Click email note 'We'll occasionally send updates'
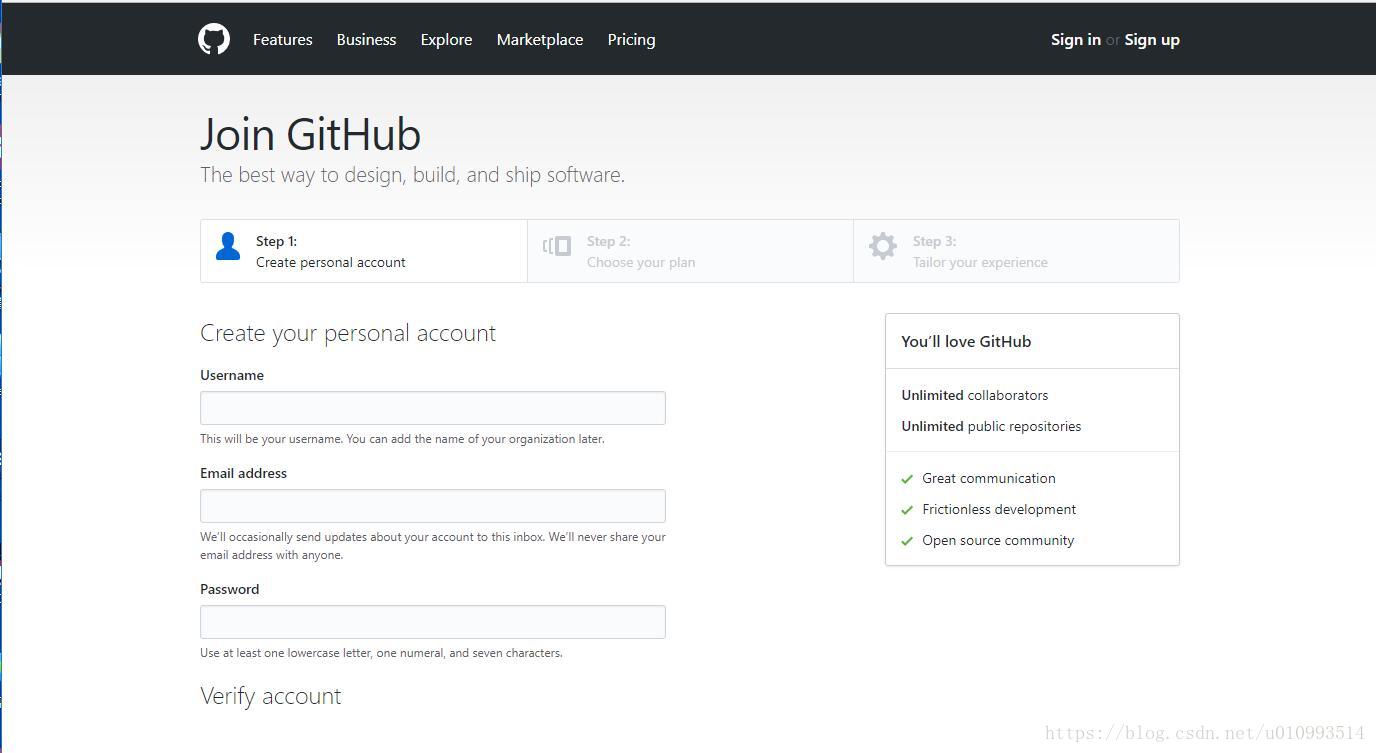 pyautogui.click(x=433, y=546)
